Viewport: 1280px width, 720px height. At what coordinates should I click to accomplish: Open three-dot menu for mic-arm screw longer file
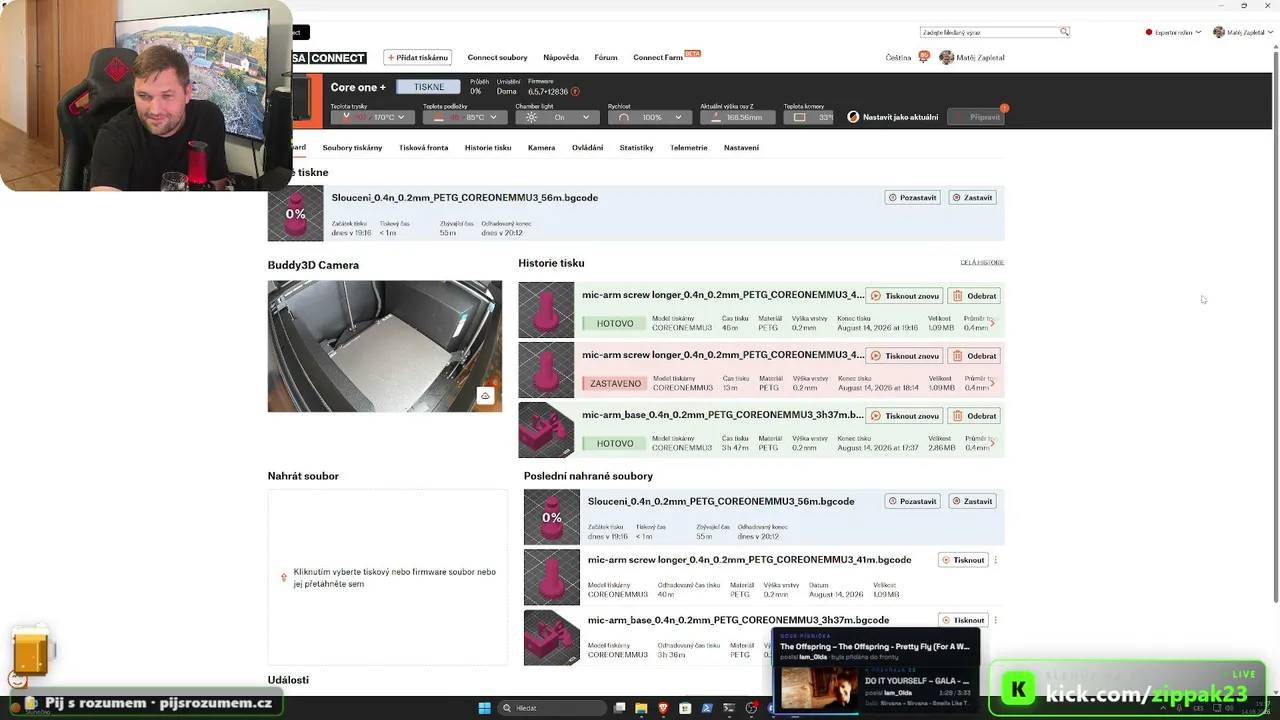pos(996,560)
